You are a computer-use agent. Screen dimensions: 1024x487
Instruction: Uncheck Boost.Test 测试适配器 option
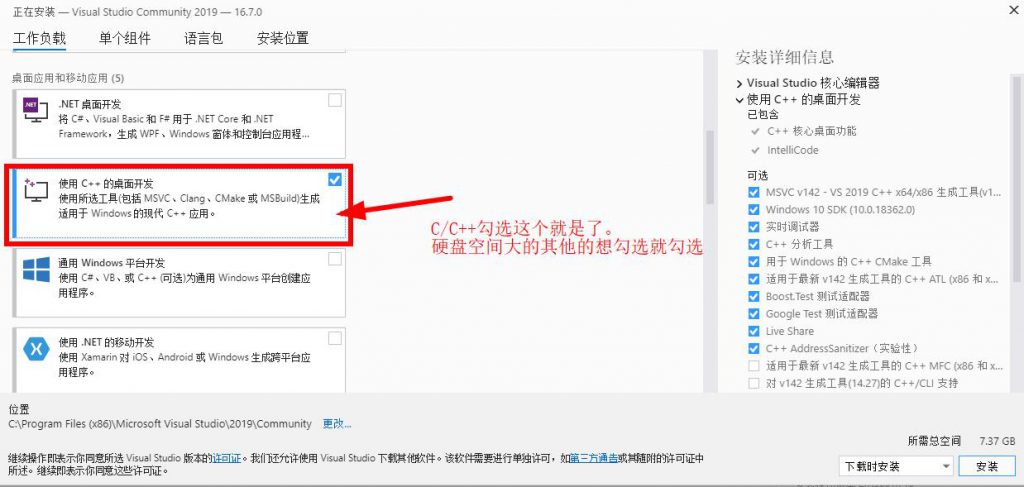pos(754,296)
